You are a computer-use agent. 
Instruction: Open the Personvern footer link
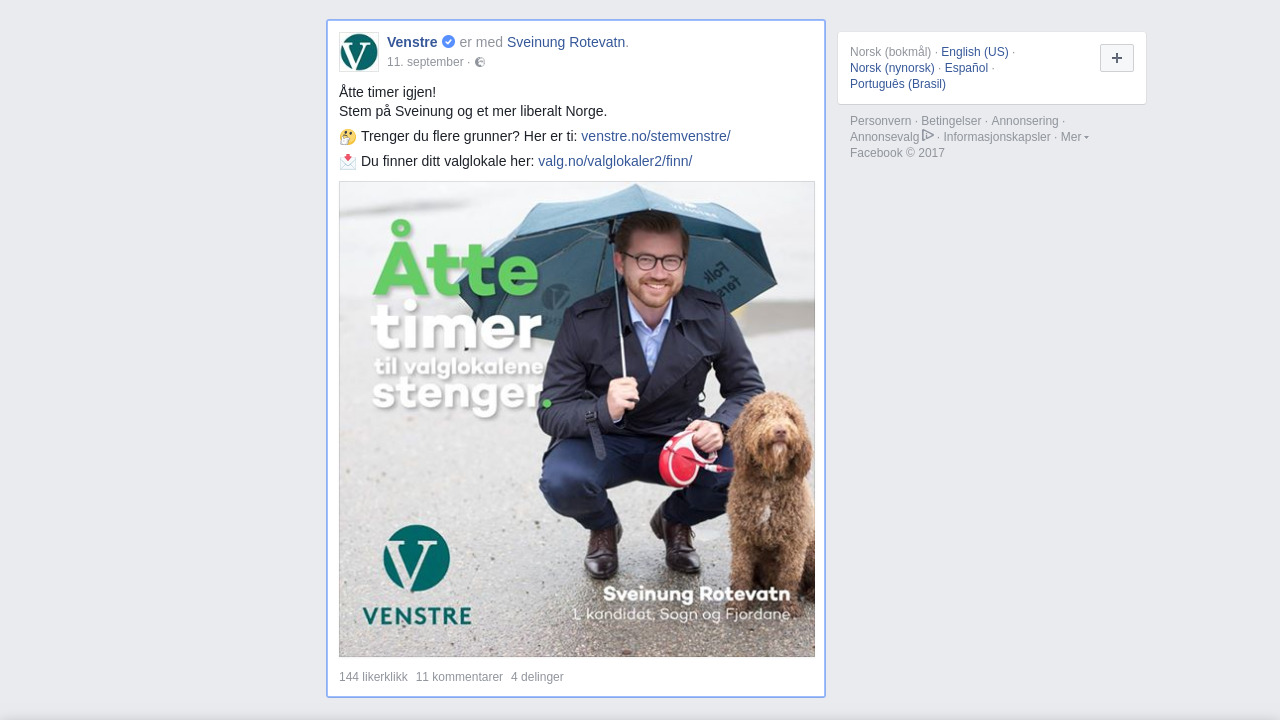point(880,121)
